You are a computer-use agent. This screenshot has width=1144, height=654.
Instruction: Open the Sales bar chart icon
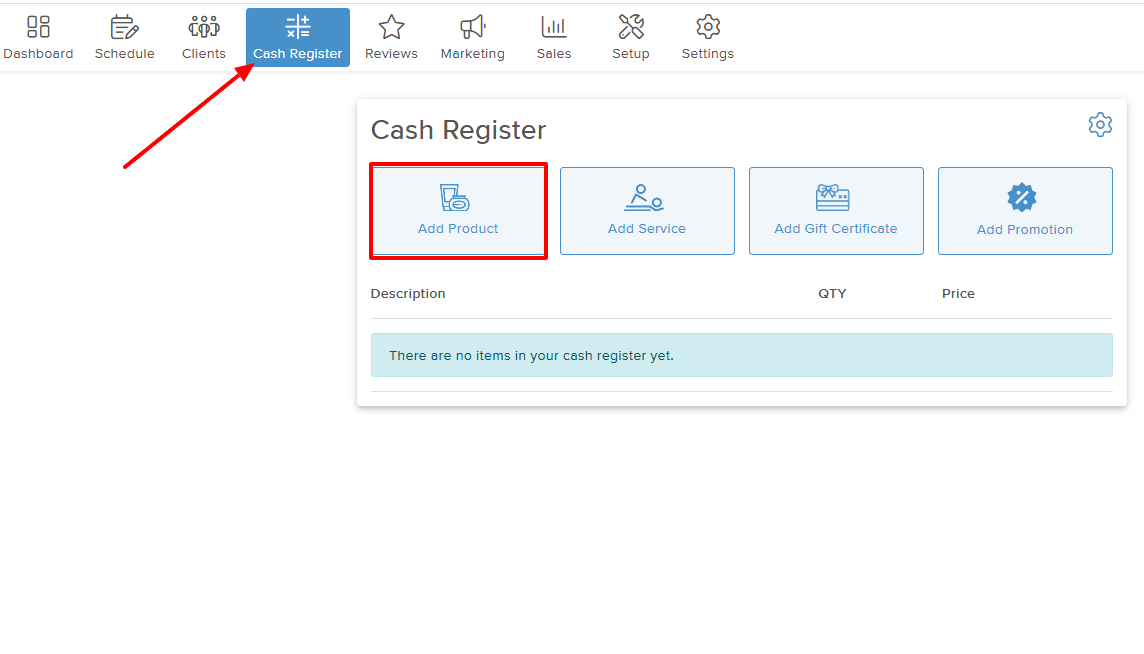pyautogui.click(x=553, y=27)
